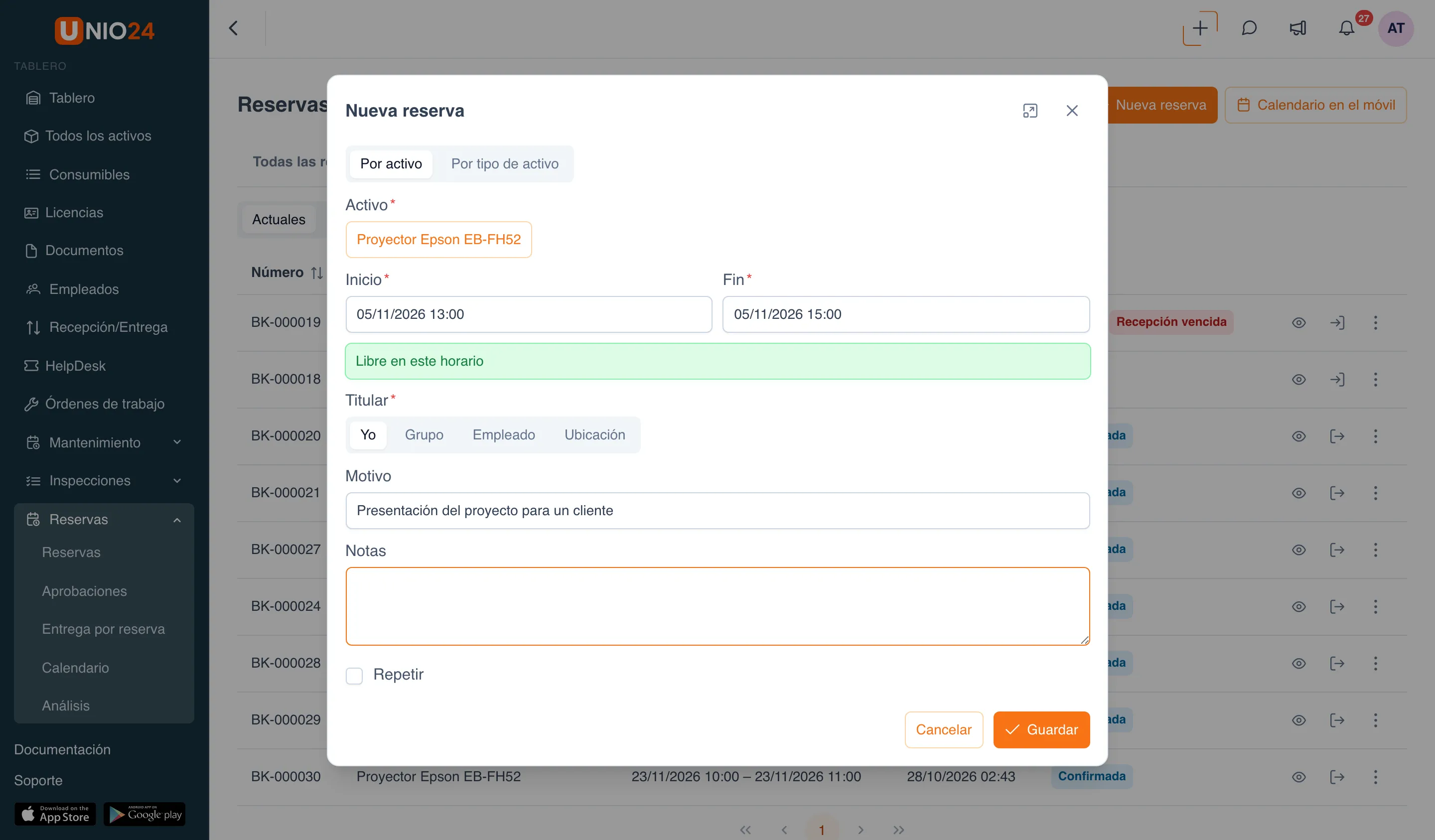
Task: Open the Proyector Epson EB-FH52 asset selector
Action: (438, 240)
